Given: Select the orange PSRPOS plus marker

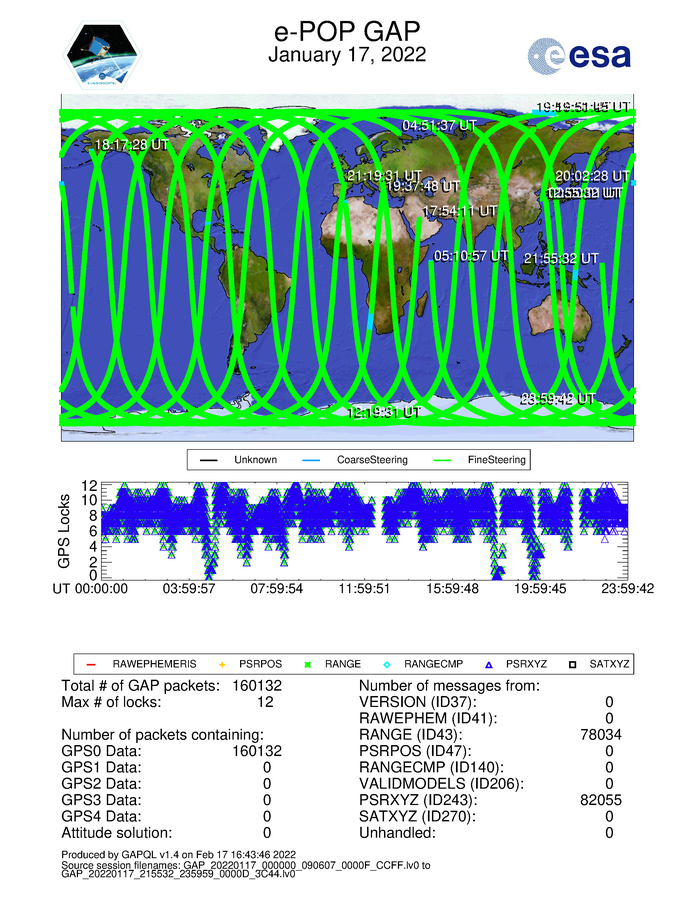Looking at the screenshot, I should (223, 664).
